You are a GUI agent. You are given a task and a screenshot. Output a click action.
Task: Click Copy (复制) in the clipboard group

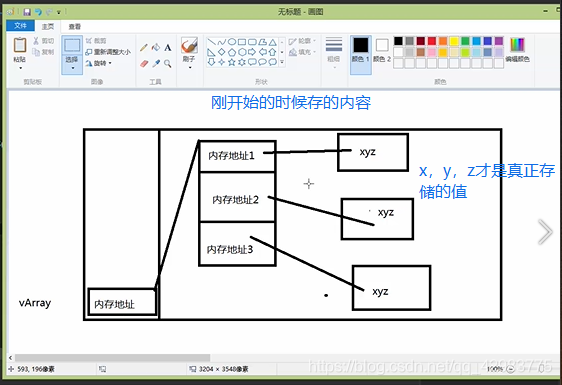(x=43, y=52)
